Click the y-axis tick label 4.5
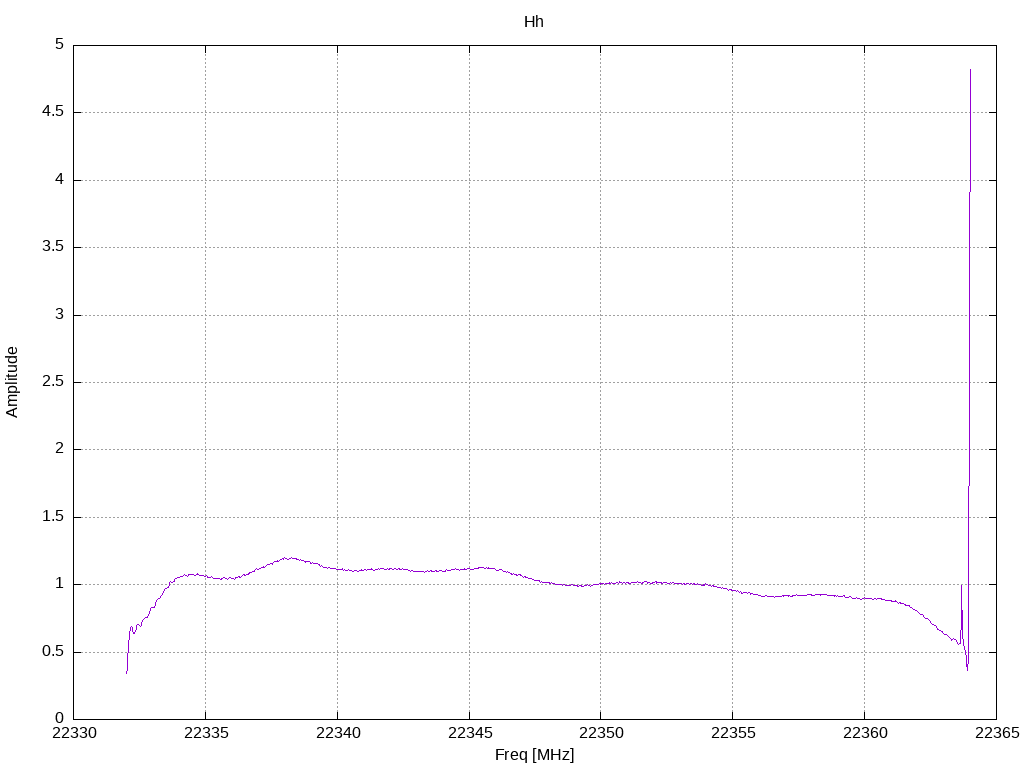 pos(53,112)
